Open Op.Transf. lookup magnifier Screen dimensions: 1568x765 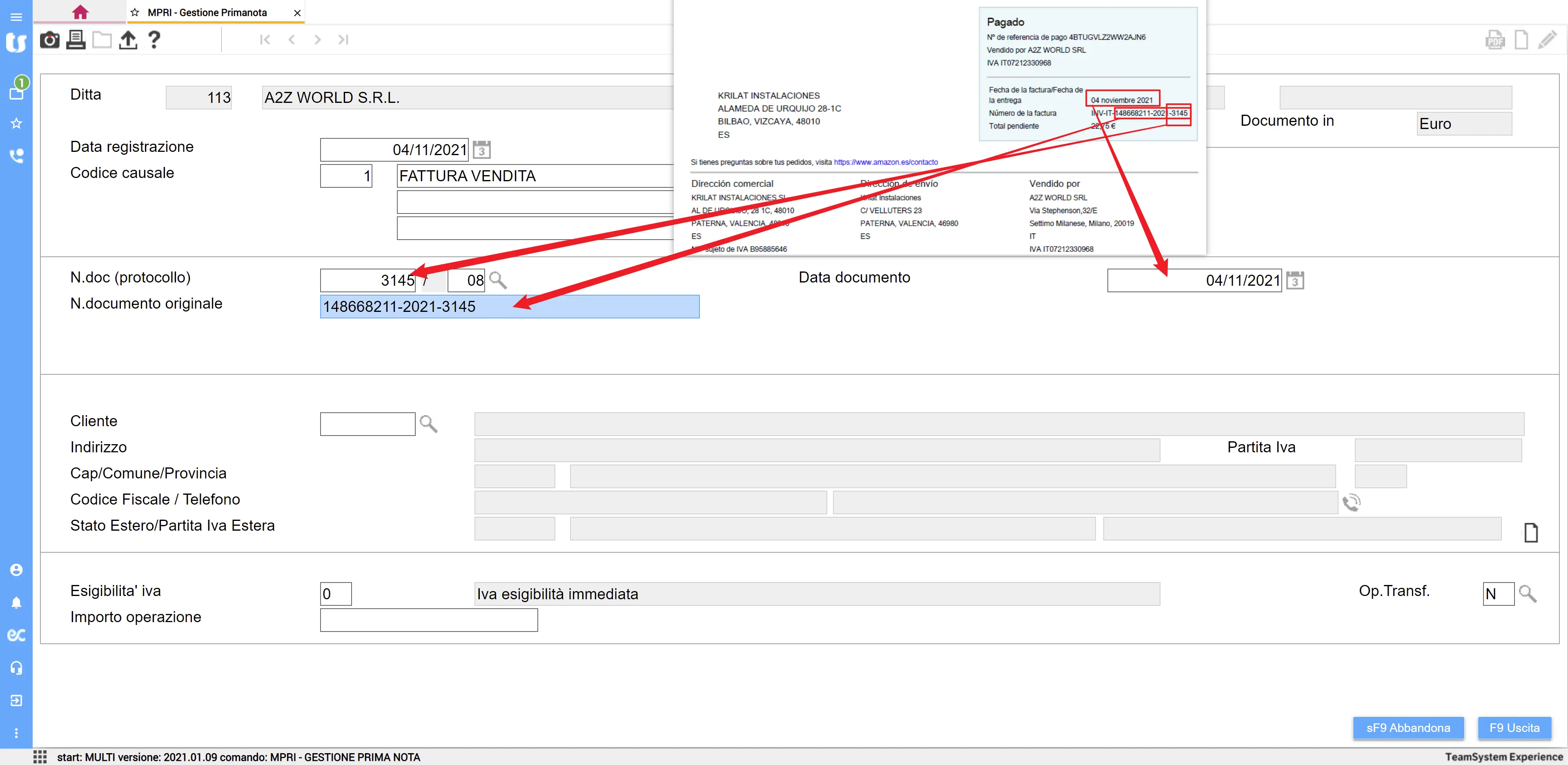(x=1527, y=594)
